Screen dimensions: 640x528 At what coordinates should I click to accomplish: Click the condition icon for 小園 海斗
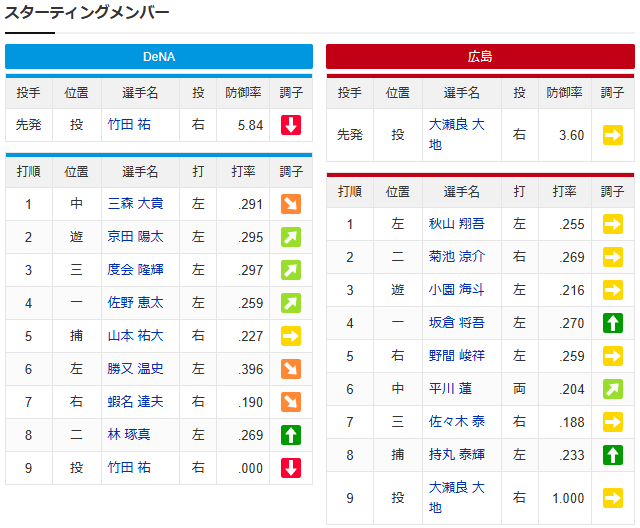tap(613, 290)
